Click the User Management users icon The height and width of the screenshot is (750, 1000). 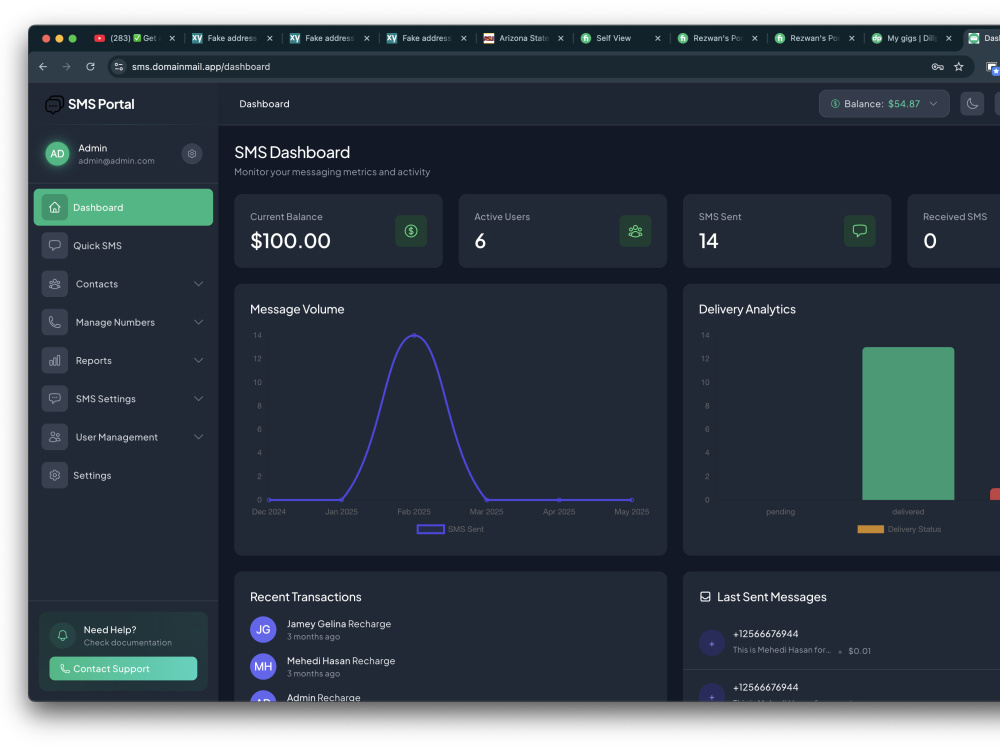55,437
